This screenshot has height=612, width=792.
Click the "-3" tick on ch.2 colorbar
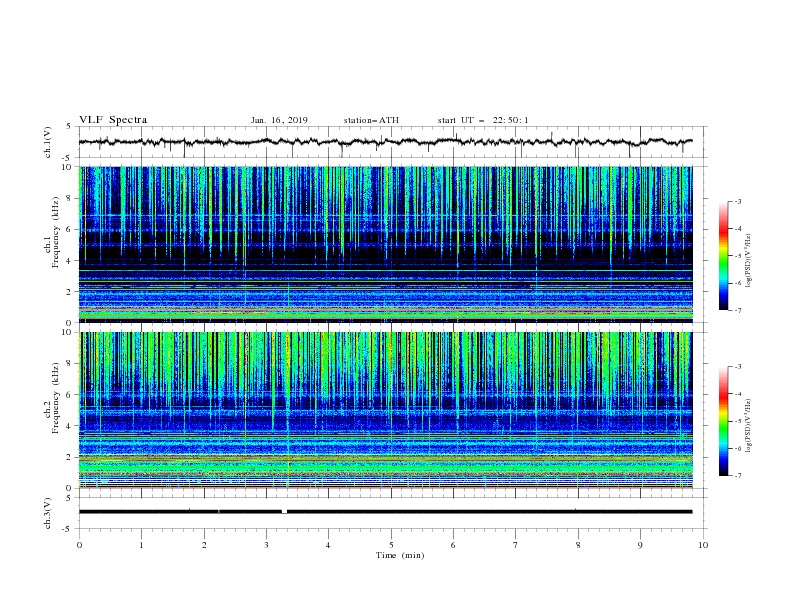point(738,367)
